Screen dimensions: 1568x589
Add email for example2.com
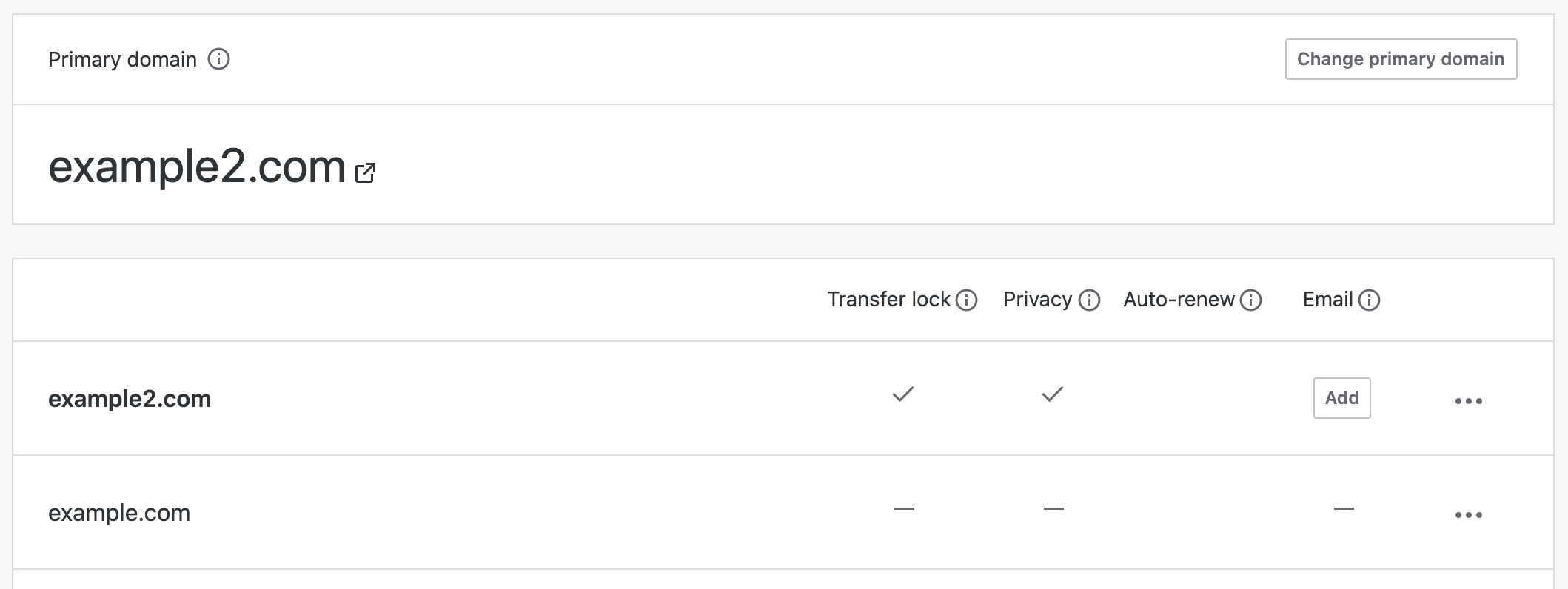pyautogui.click(x=1341, y=398)
